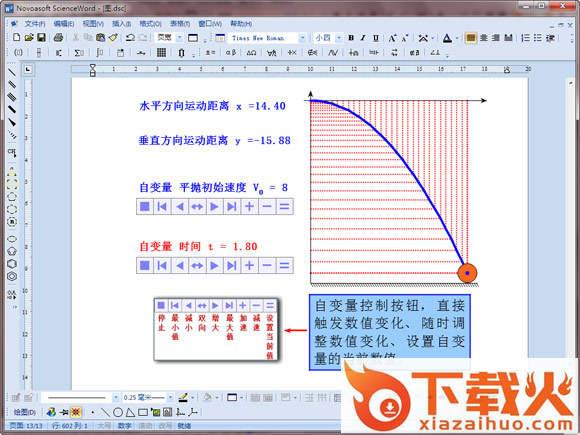
Task: Select the triangle shape drawing tool
Action: pos(130,412)
